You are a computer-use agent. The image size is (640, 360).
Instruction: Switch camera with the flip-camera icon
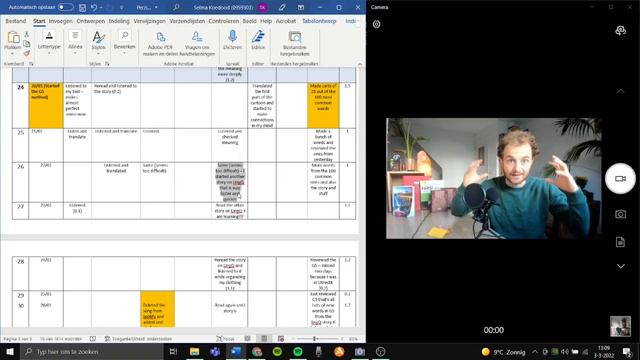620,31
